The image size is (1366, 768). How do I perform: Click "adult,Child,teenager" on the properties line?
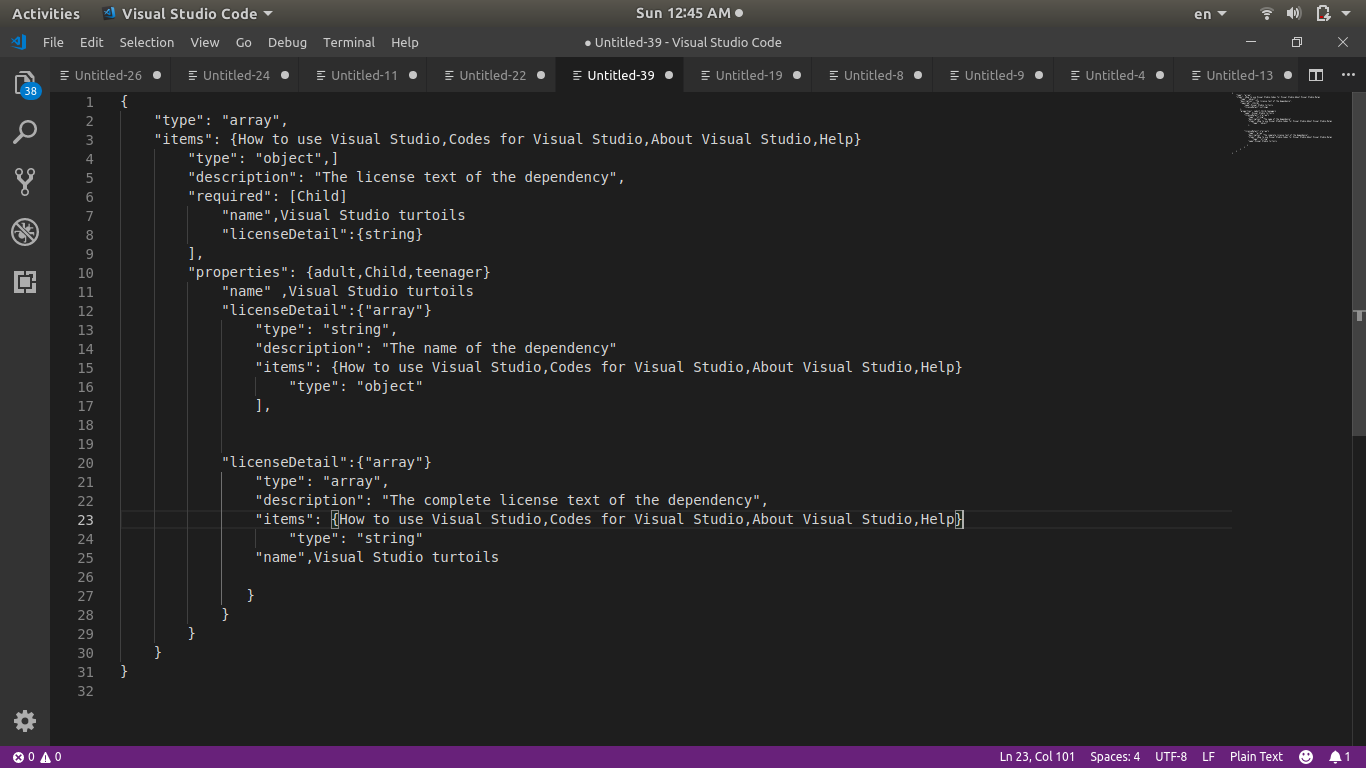point(398,273)
